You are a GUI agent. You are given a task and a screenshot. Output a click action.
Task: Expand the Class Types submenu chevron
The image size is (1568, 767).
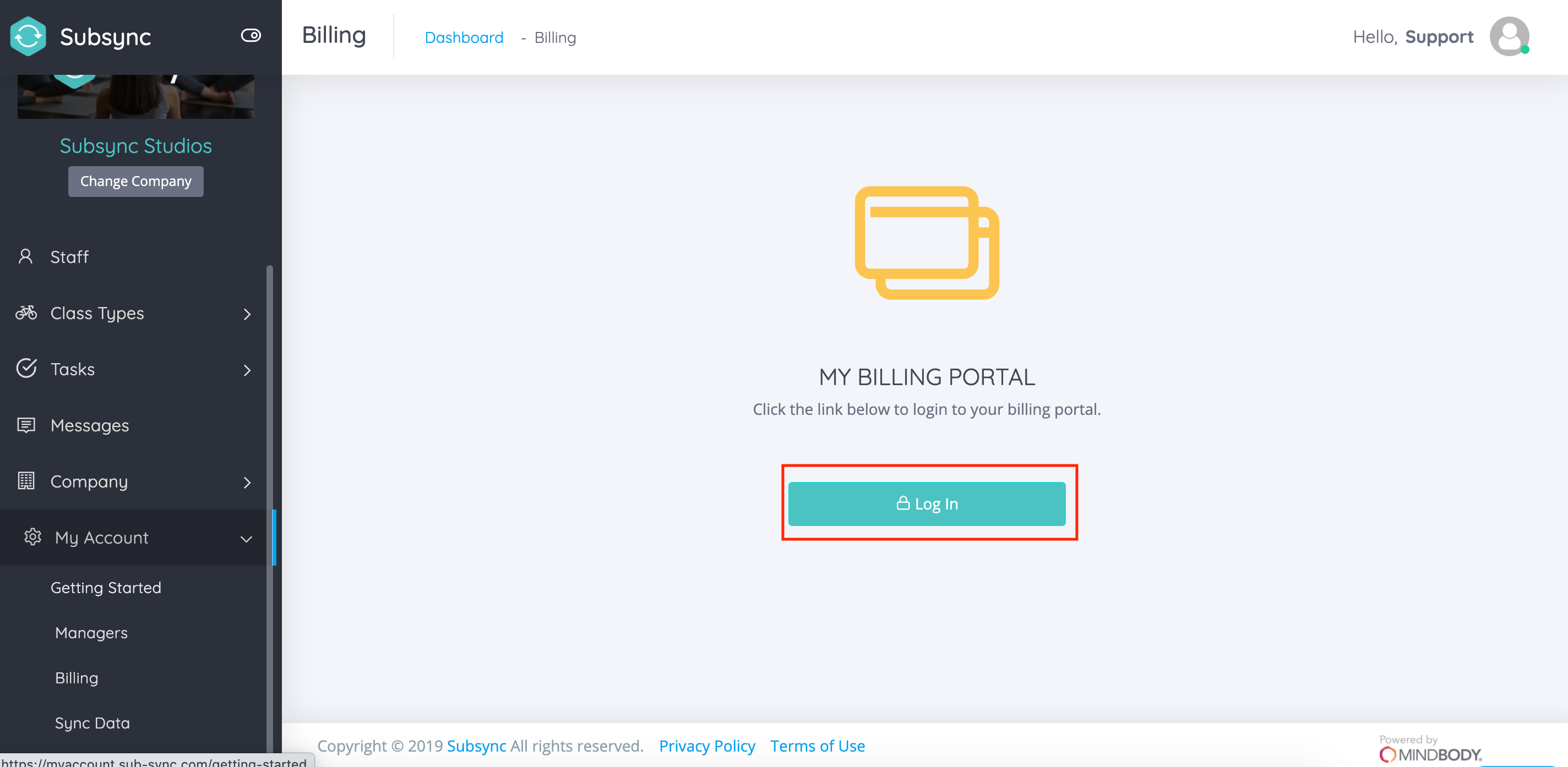point(247,314)
